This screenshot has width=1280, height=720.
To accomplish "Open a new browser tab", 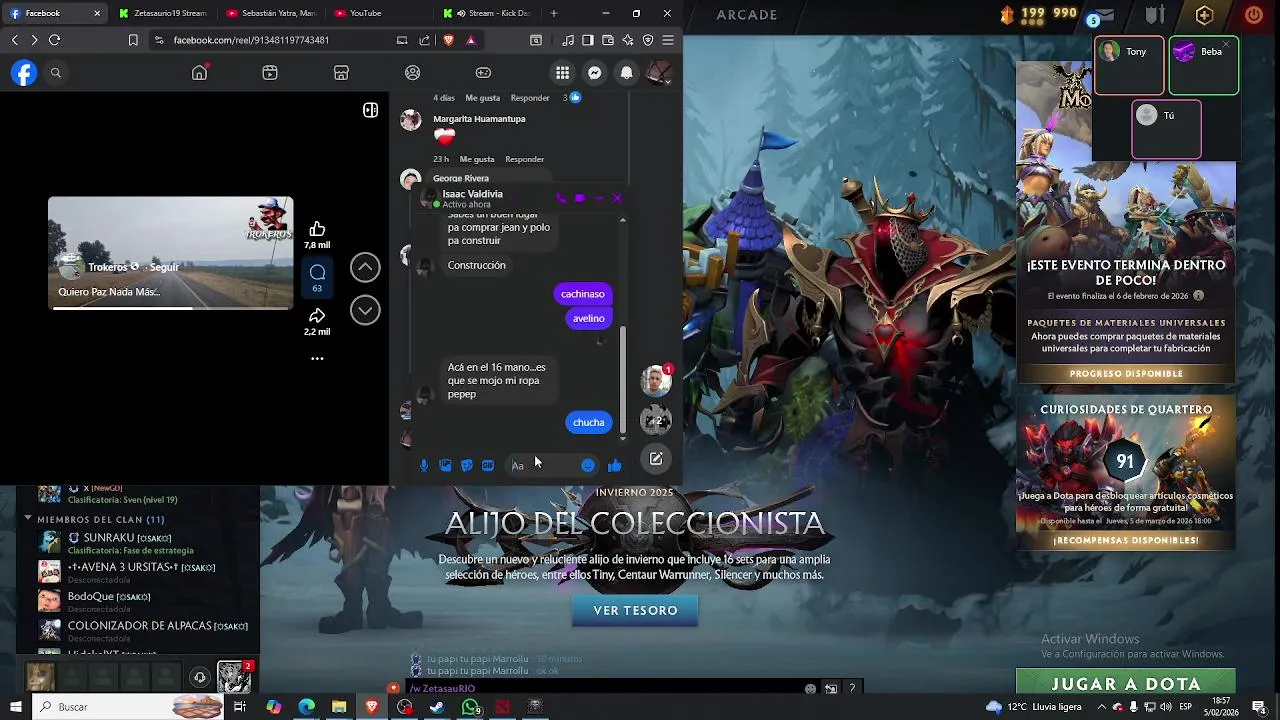I will (x=554, y=13).
